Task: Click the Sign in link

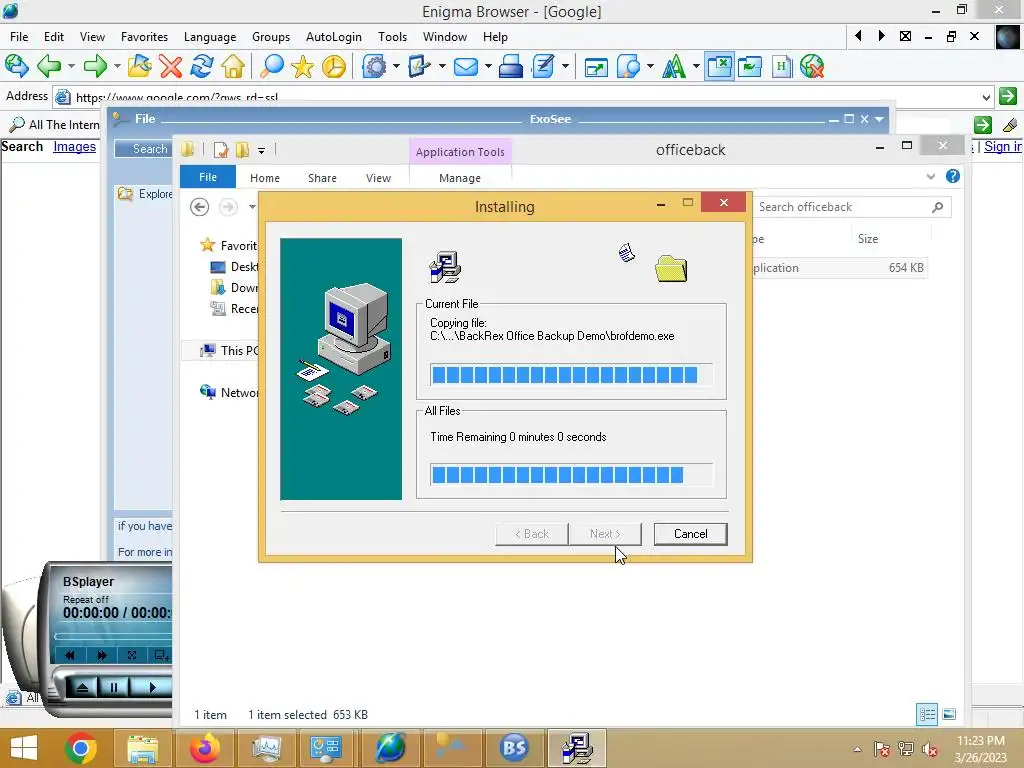Action: pyautogui.click(x=1002, y=147)
